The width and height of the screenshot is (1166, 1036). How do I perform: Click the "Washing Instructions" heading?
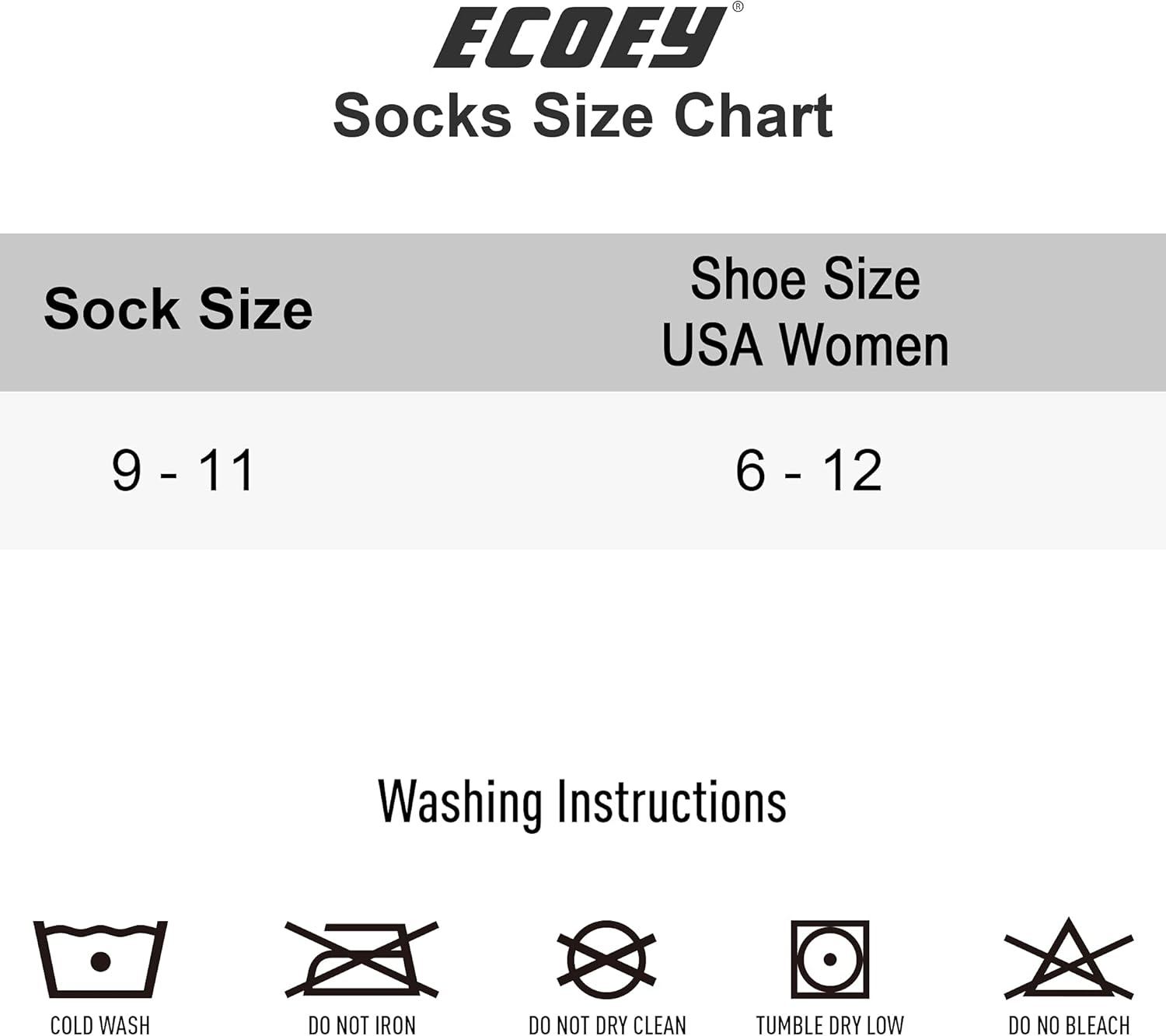pyautogui.click(x=582, y=802)
